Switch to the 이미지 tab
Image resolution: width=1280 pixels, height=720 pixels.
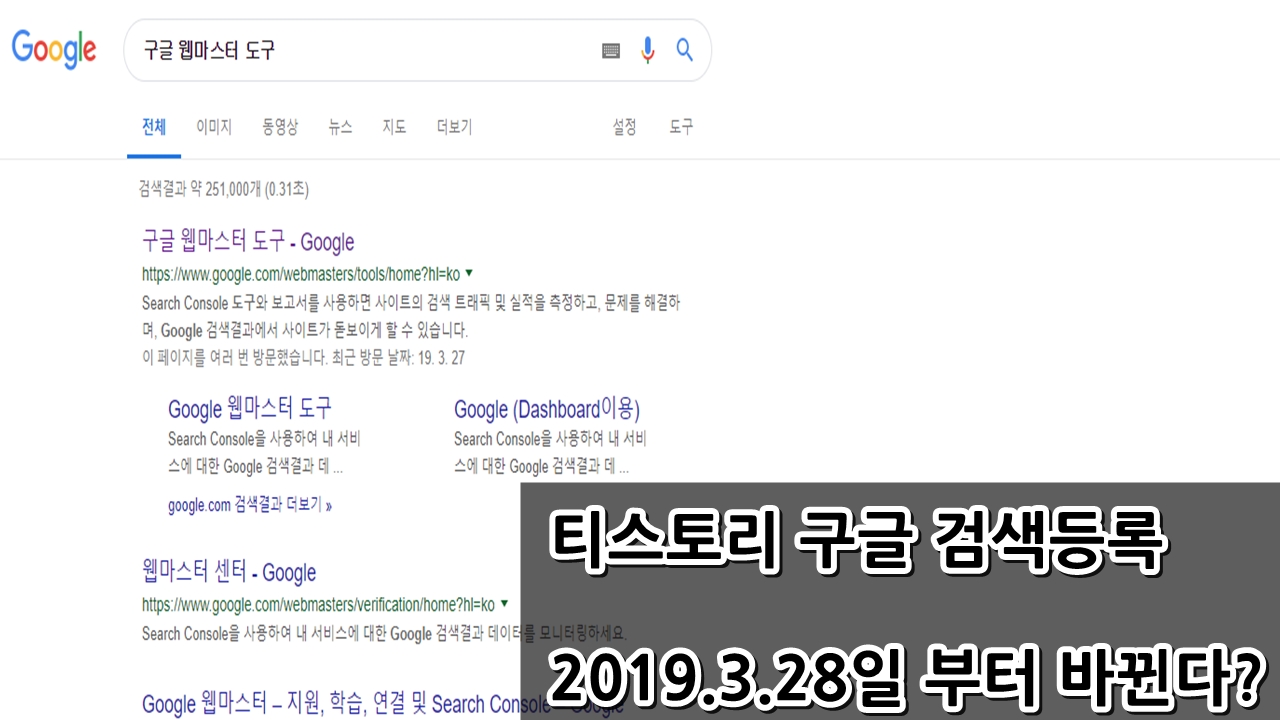[x=214, y=127]
